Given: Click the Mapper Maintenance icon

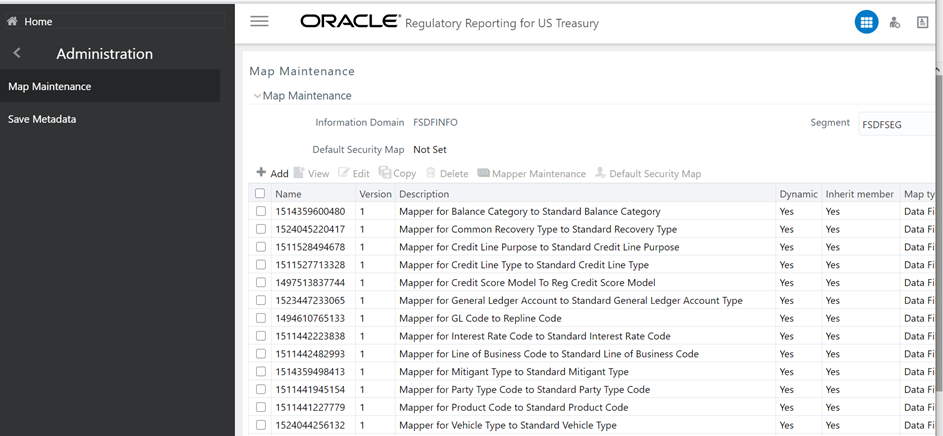Looking at the screenshot, I should [483, 173].
